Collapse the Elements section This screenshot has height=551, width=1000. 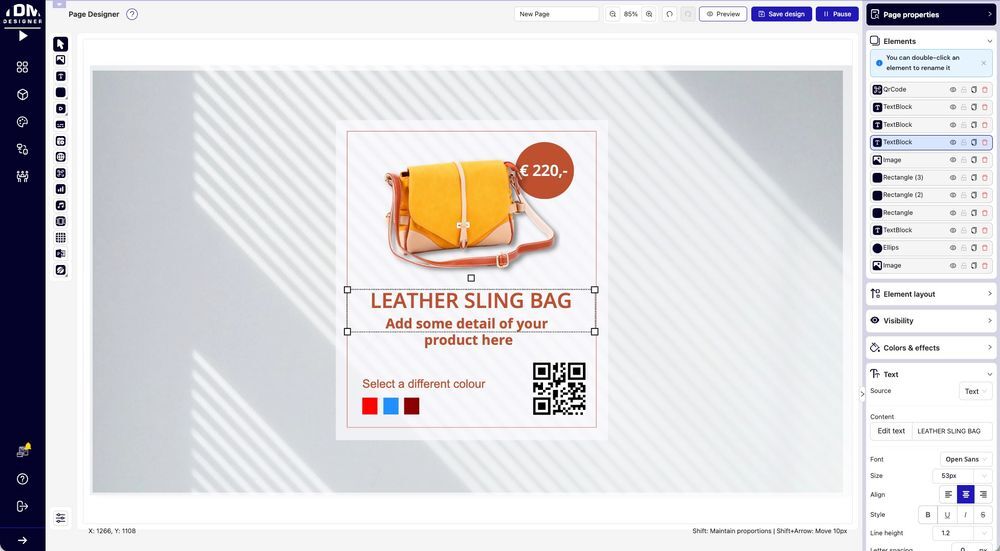coord(930,41)
